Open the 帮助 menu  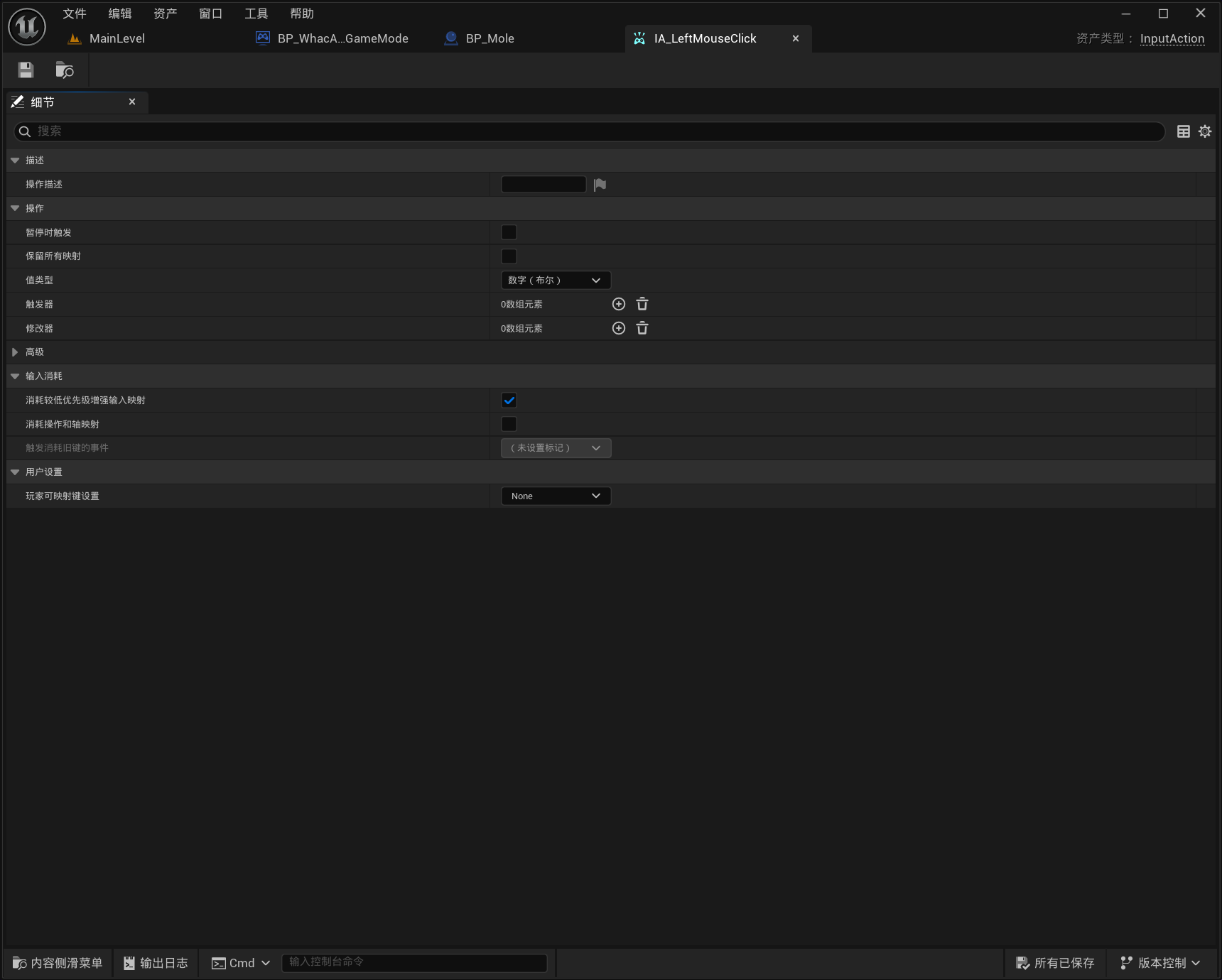coord(302,13)
